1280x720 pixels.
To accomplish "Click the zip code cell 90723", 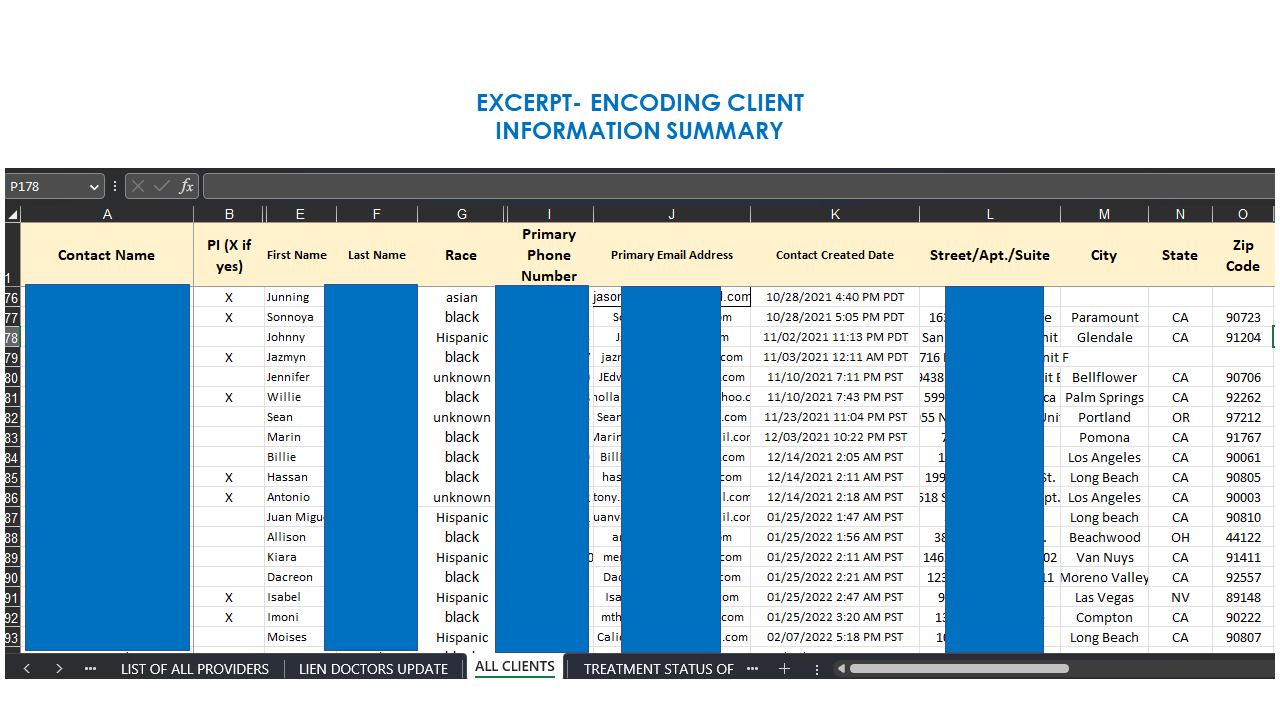I will click(1243, 317).
